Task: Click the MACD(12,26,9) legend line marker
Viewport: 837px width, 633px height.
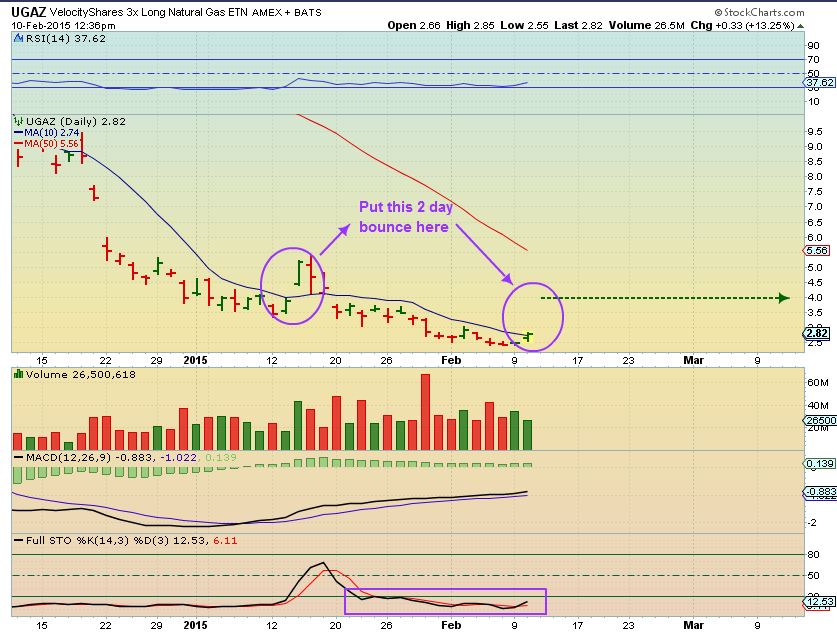Action: (18, 457)
